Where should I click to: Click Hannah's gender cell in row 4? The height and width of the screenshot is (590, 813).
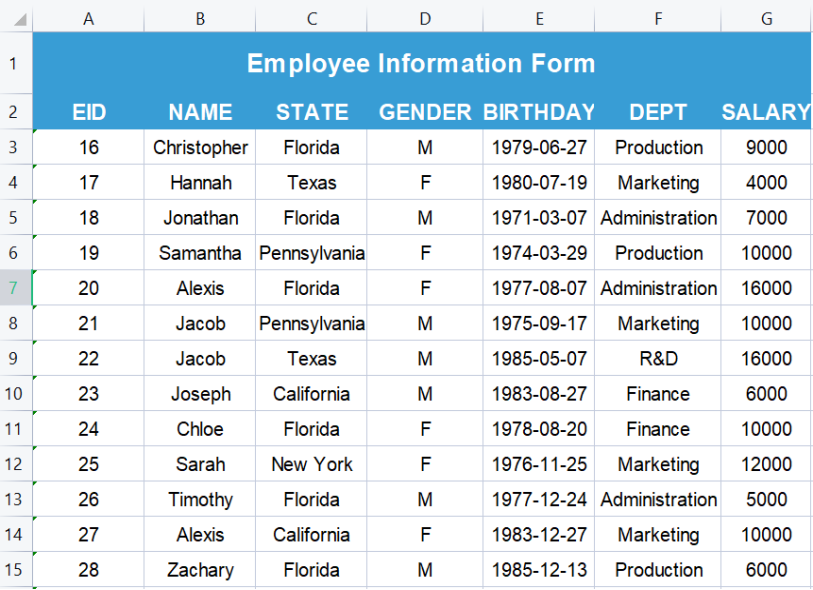[x=425, y=183]
